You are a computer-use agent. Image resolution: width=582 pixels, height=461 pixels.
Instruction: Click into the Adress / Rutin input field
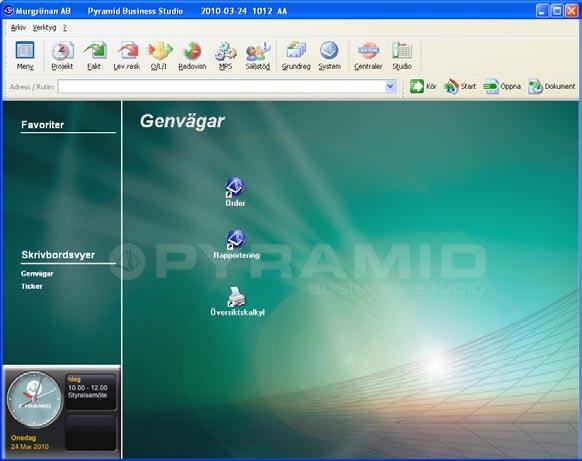point(222,86)
